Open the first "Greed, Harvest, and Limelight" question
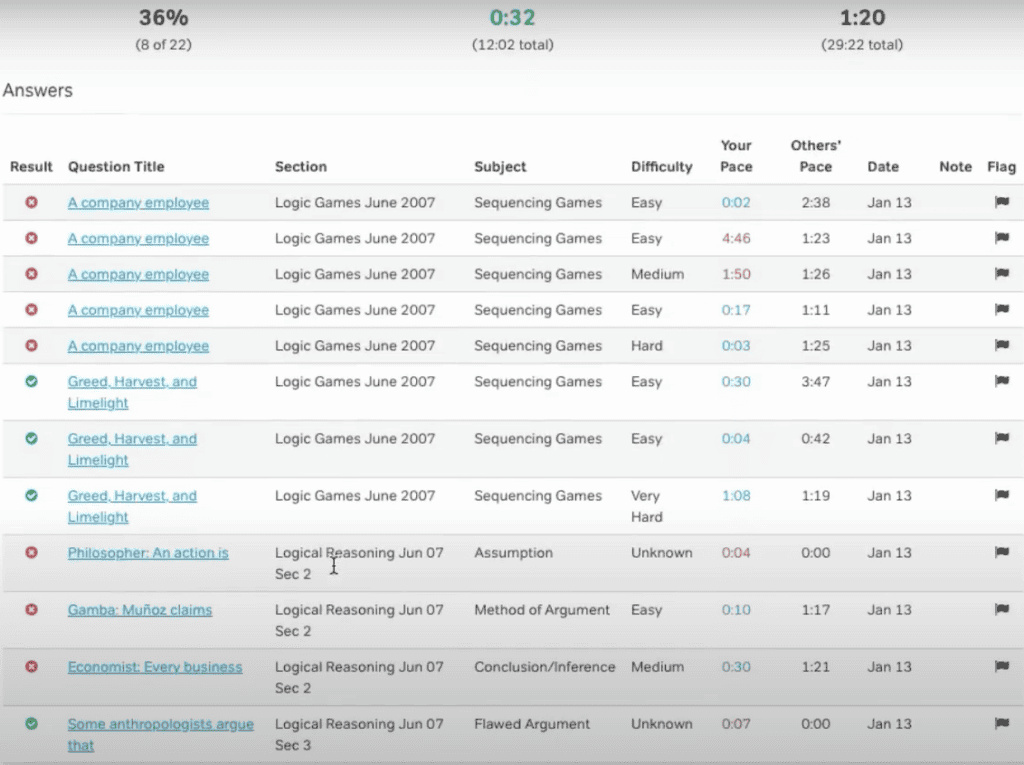 coord(132,381)
